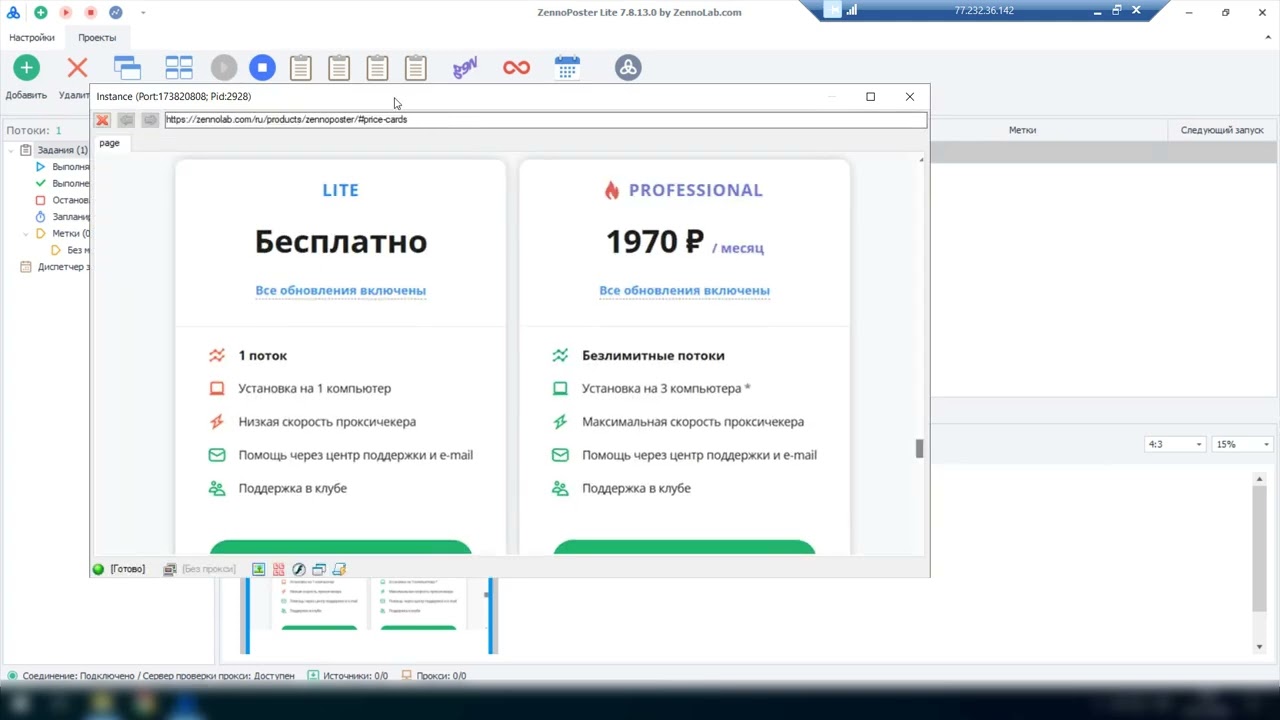Click the green Добавить (add) button
The width and height of the screenshot is (1280, 720).
point(26,68)
